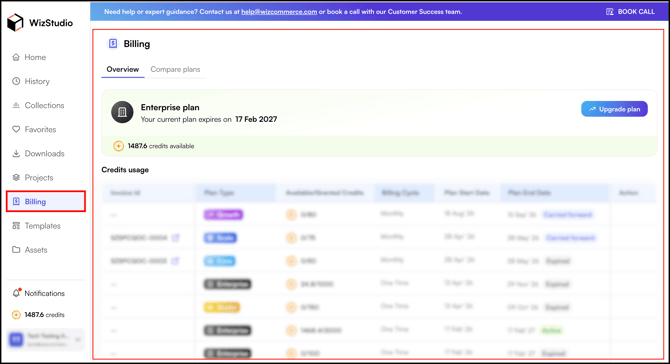
Task: Switch to the Compare plans tab
Action: coord(175,69)
